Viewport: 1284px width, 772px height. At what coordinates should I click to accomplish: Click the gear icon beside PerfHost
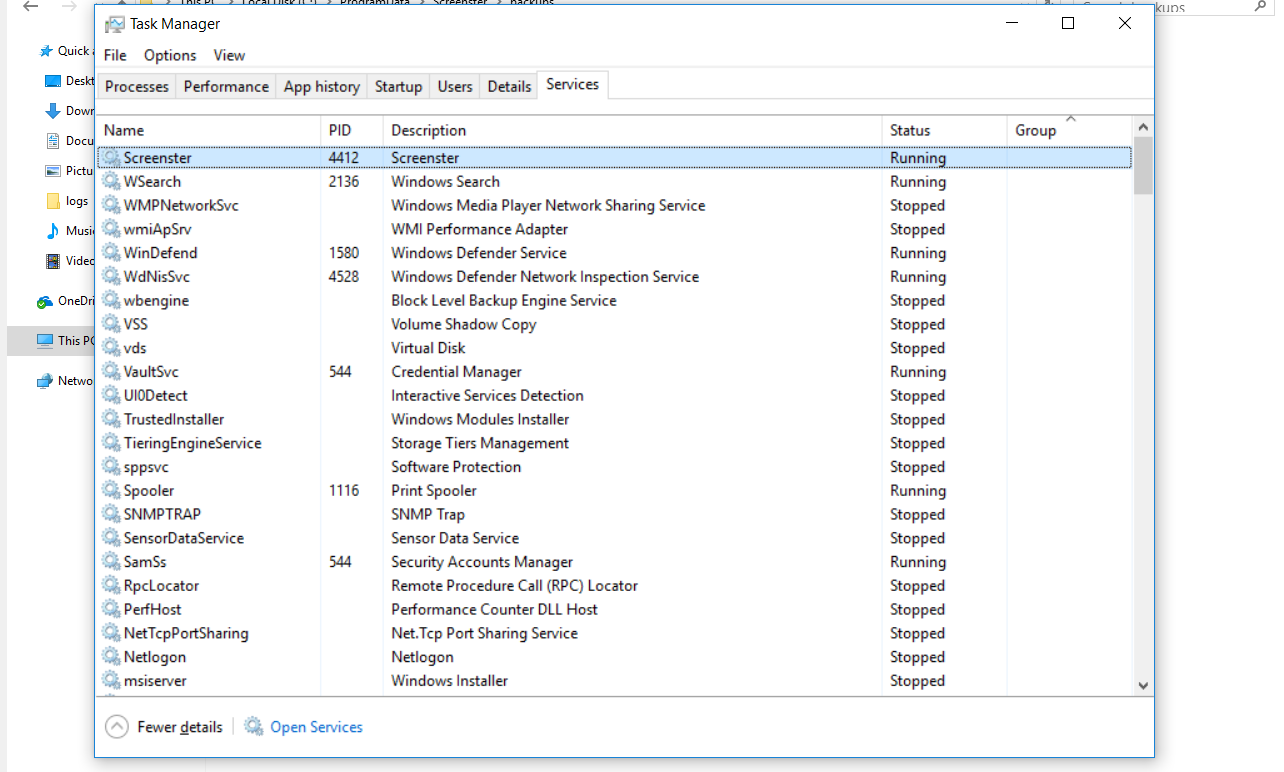coord(111,609)
